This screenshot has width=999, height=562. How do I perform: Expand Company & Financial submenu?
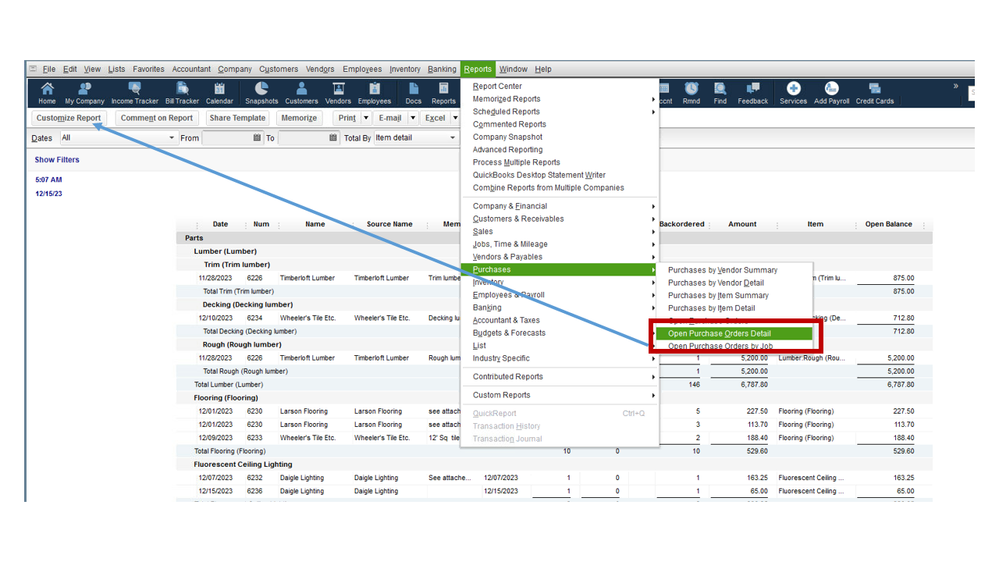(559, 206)
